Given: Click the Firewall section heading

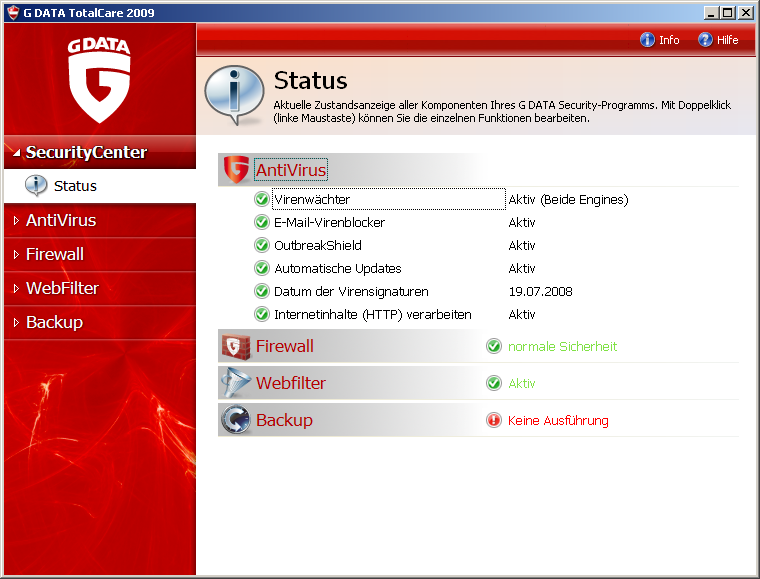Looking at the screenshot, I should click(285, 346).
